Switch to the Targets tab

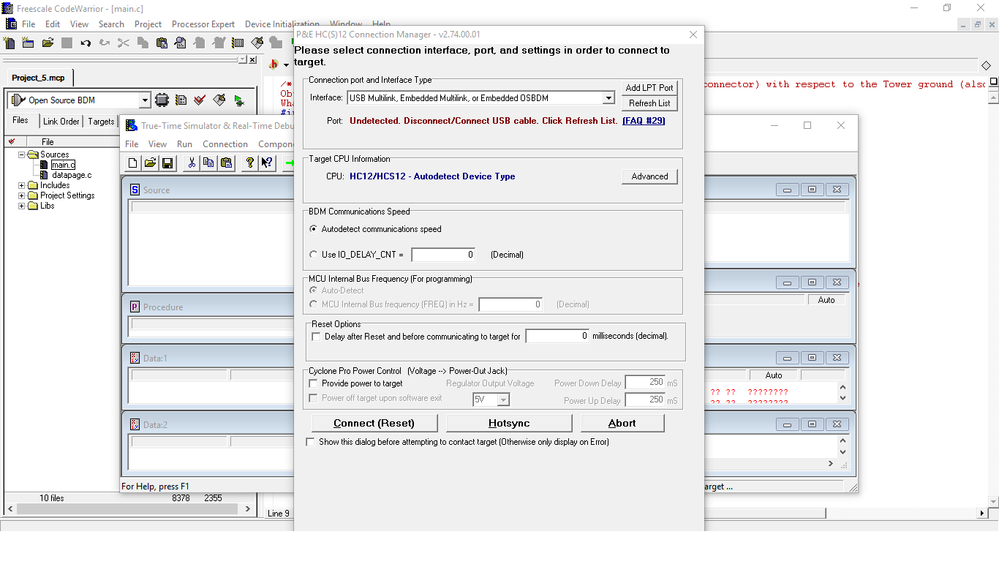tap(101, 121)
